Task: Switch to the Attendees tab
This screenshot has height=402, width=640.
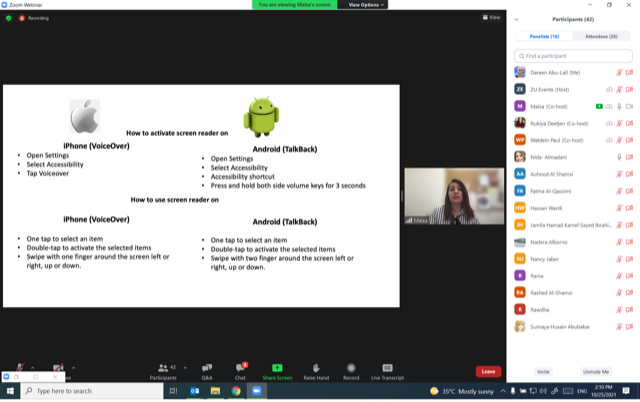Action: click(601, 36)
